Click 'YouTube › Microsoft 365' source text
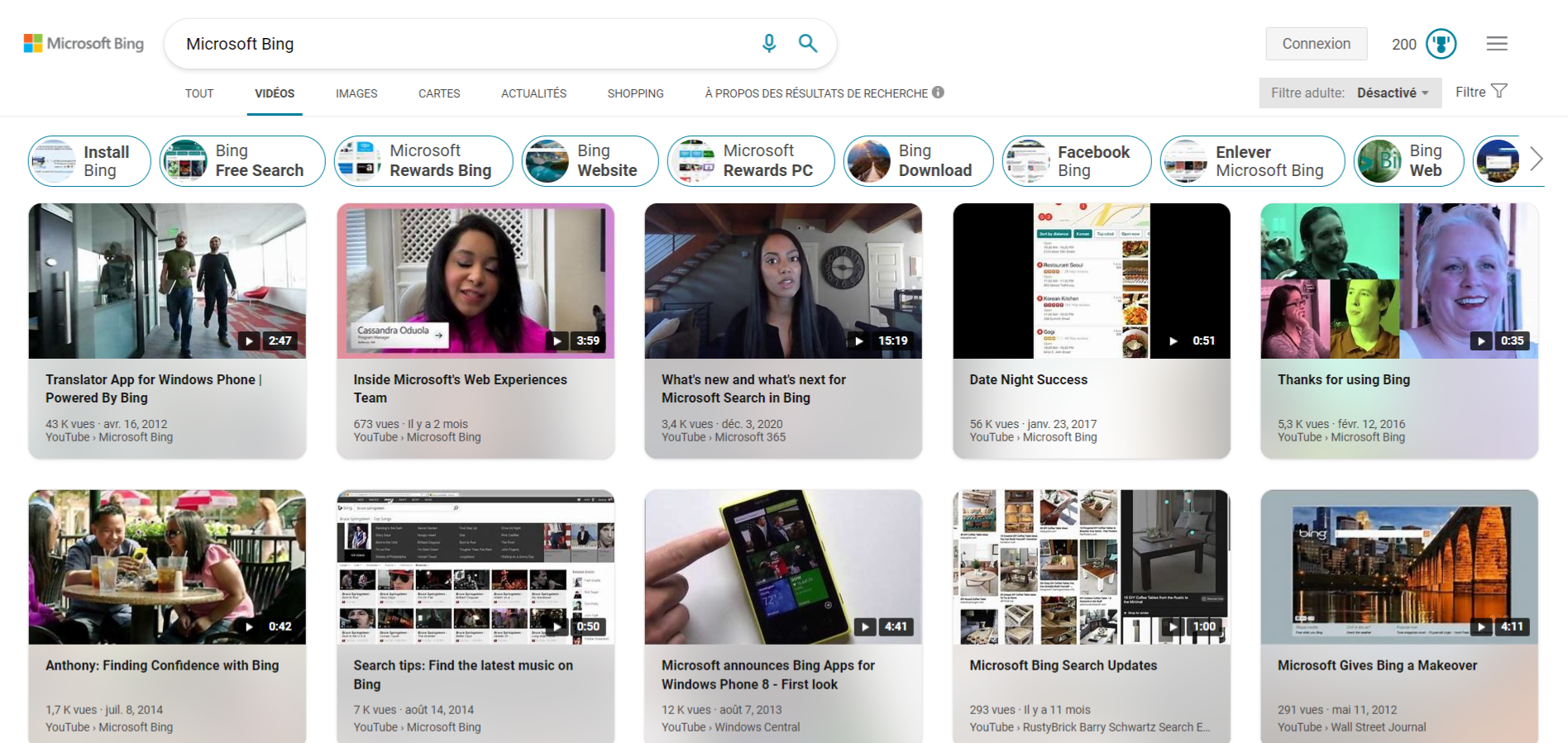The width and height of the screenshot is (1568, 743). click(724, 437)
